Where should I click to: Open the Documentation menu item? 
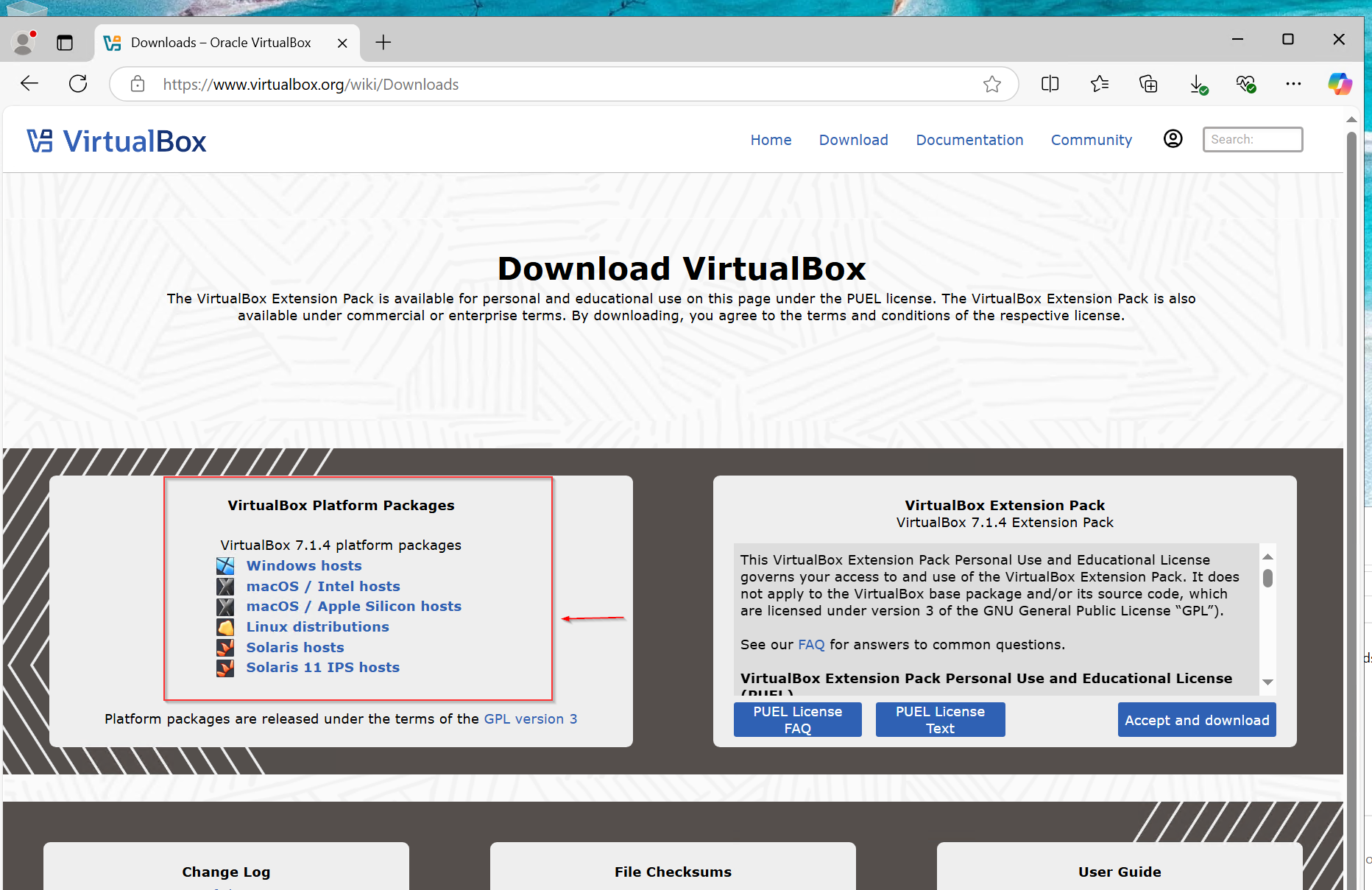[969, 140]
